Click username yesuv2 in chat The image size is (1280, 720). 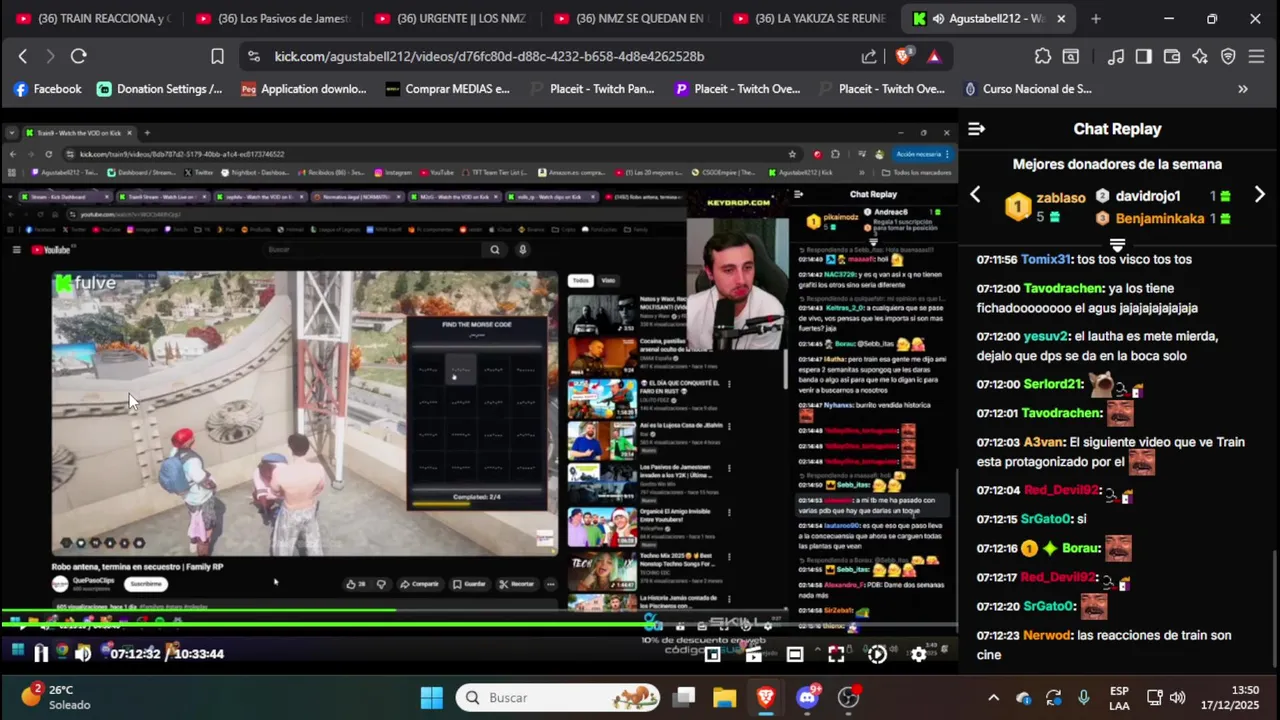[1046, 336]
